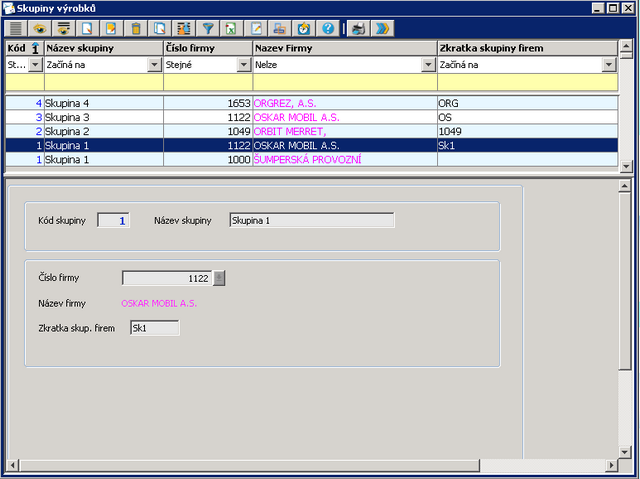
Task: Click the list lines icon at toolbar start
Action: coord(15,28)
